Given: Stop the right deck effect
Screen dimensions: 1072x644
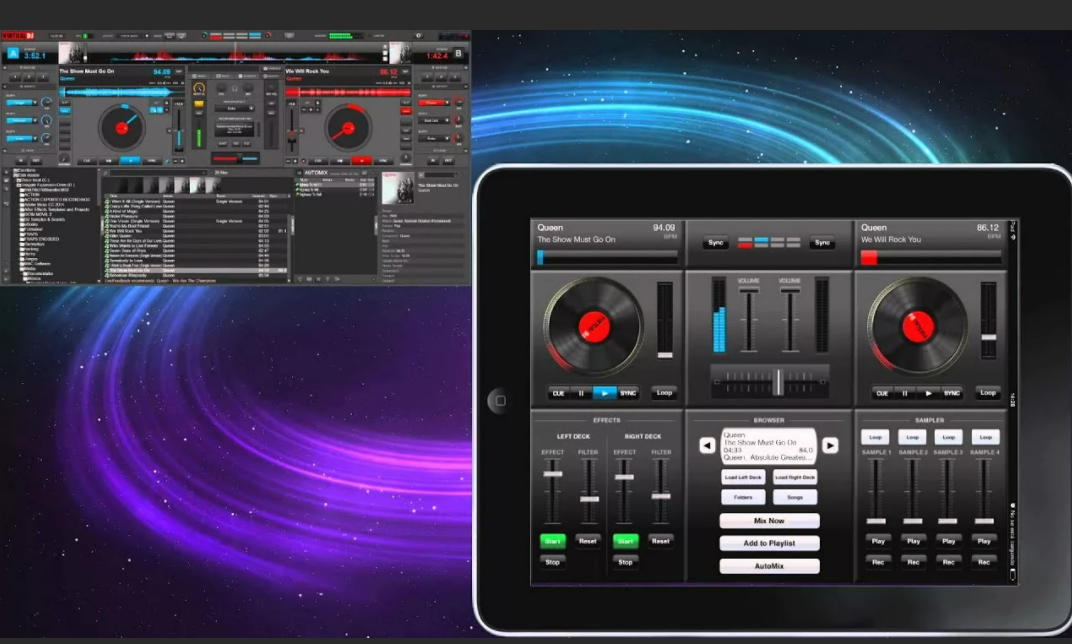Looking at the screenshot, I should (x=626, y=562).
